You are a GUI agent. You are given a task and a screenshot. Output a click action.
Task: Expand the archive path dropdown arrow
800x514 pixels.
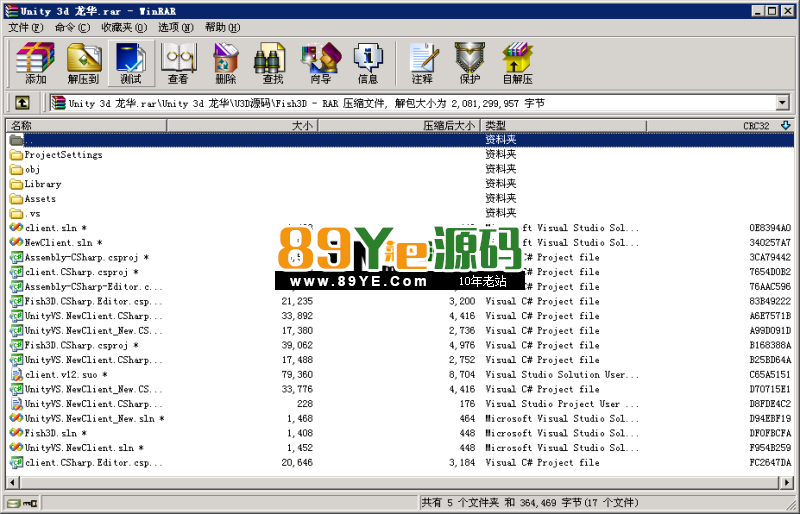pos(783,103)
